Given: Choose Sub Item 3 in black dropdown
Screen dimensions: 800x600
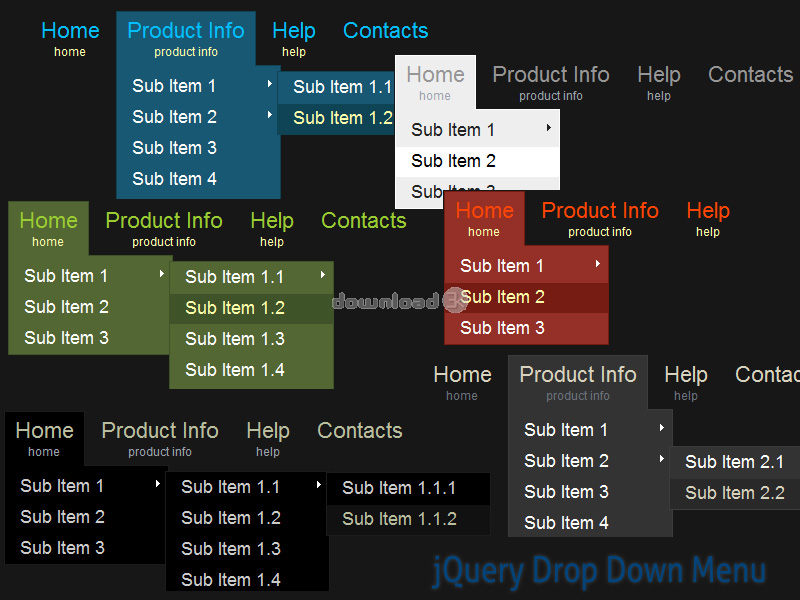Looking at the screenshot, I should pos(86,548).
